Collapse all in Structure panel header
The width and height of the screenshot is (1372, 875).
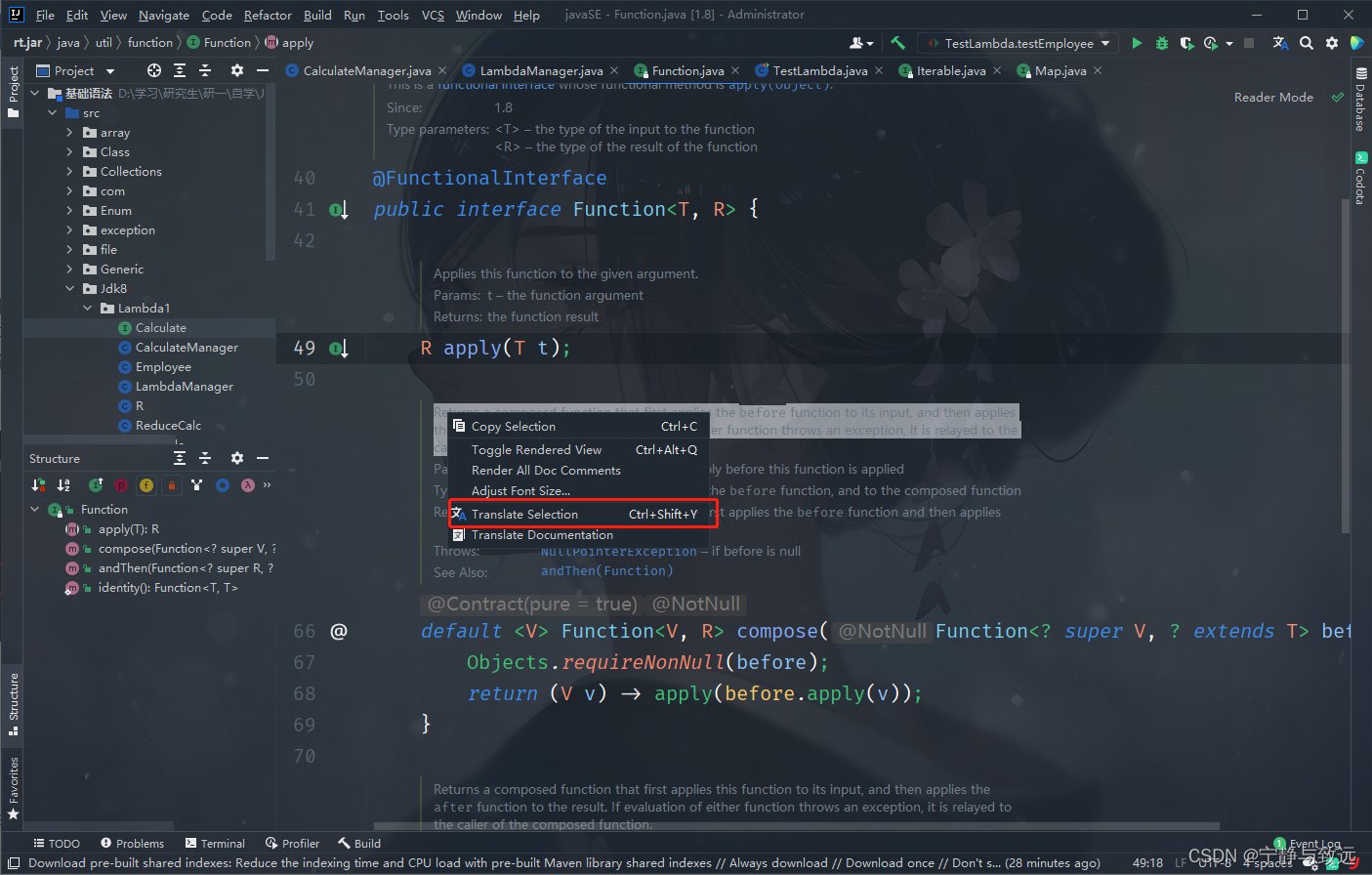(x=205, y=458)
